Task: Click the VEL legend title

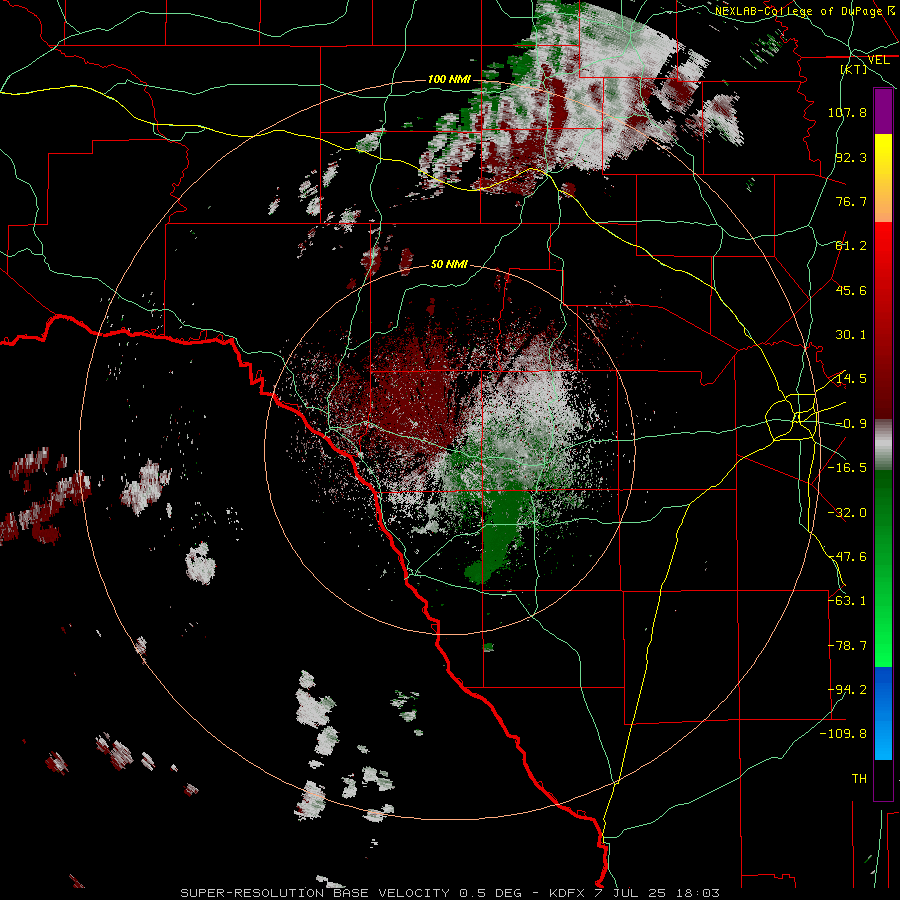Action: [879, 60]
